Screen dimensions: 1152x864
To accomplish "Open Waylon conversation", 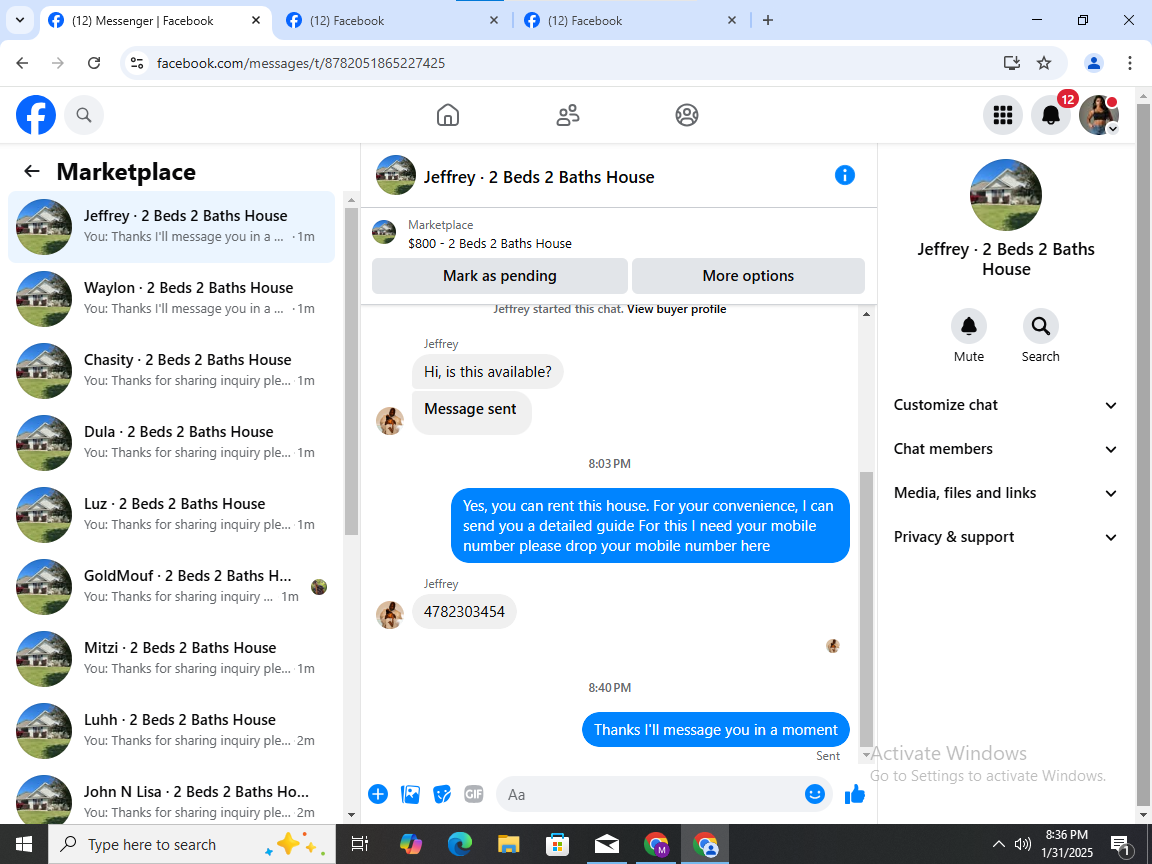I will pos(171,298).
